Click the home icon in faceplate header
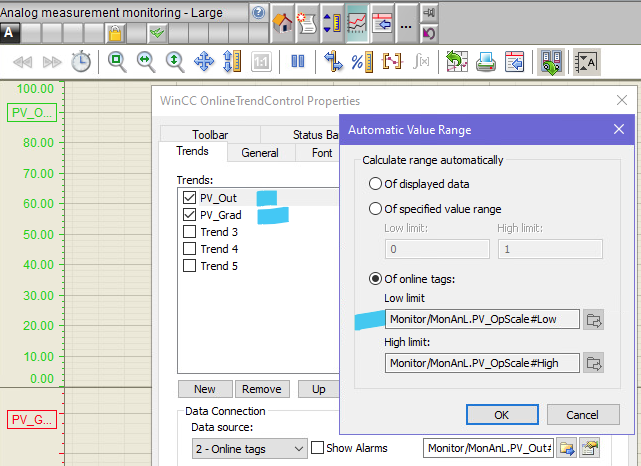 click(x=283, y=22)
